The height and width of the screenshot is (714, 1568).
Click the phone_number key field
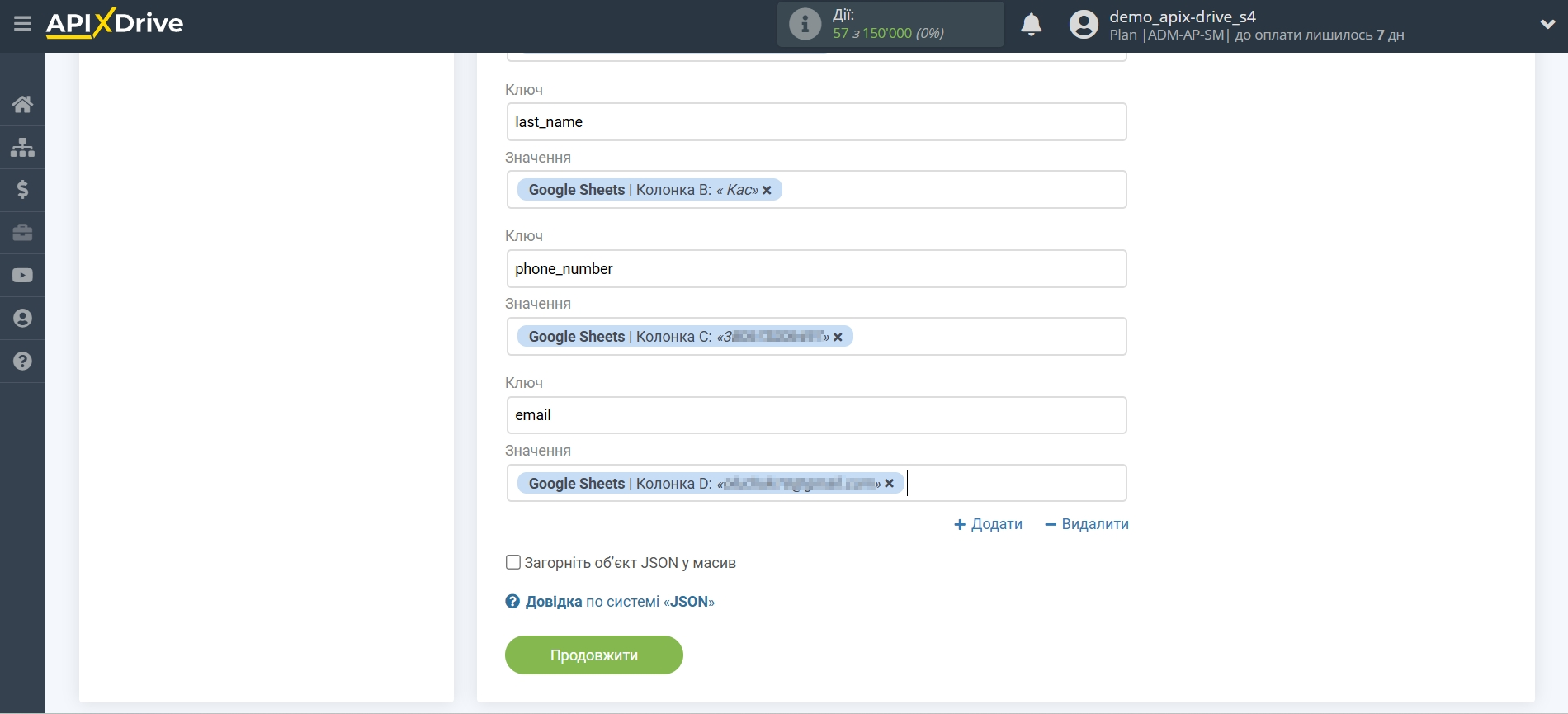816,269
